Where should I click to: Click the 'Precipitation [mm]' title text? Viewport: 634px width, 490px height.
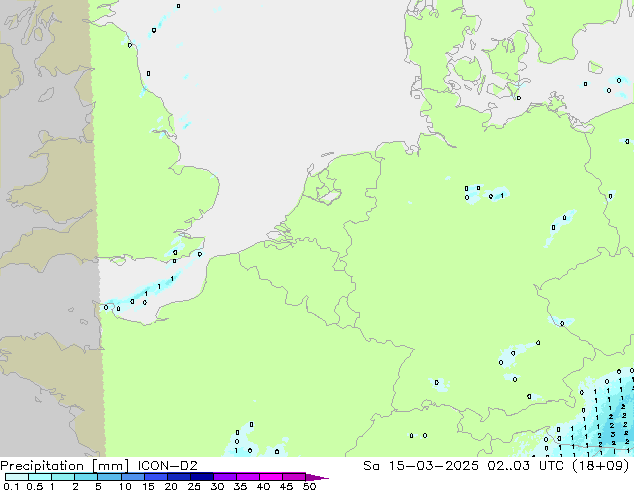[x=65, y=466]
